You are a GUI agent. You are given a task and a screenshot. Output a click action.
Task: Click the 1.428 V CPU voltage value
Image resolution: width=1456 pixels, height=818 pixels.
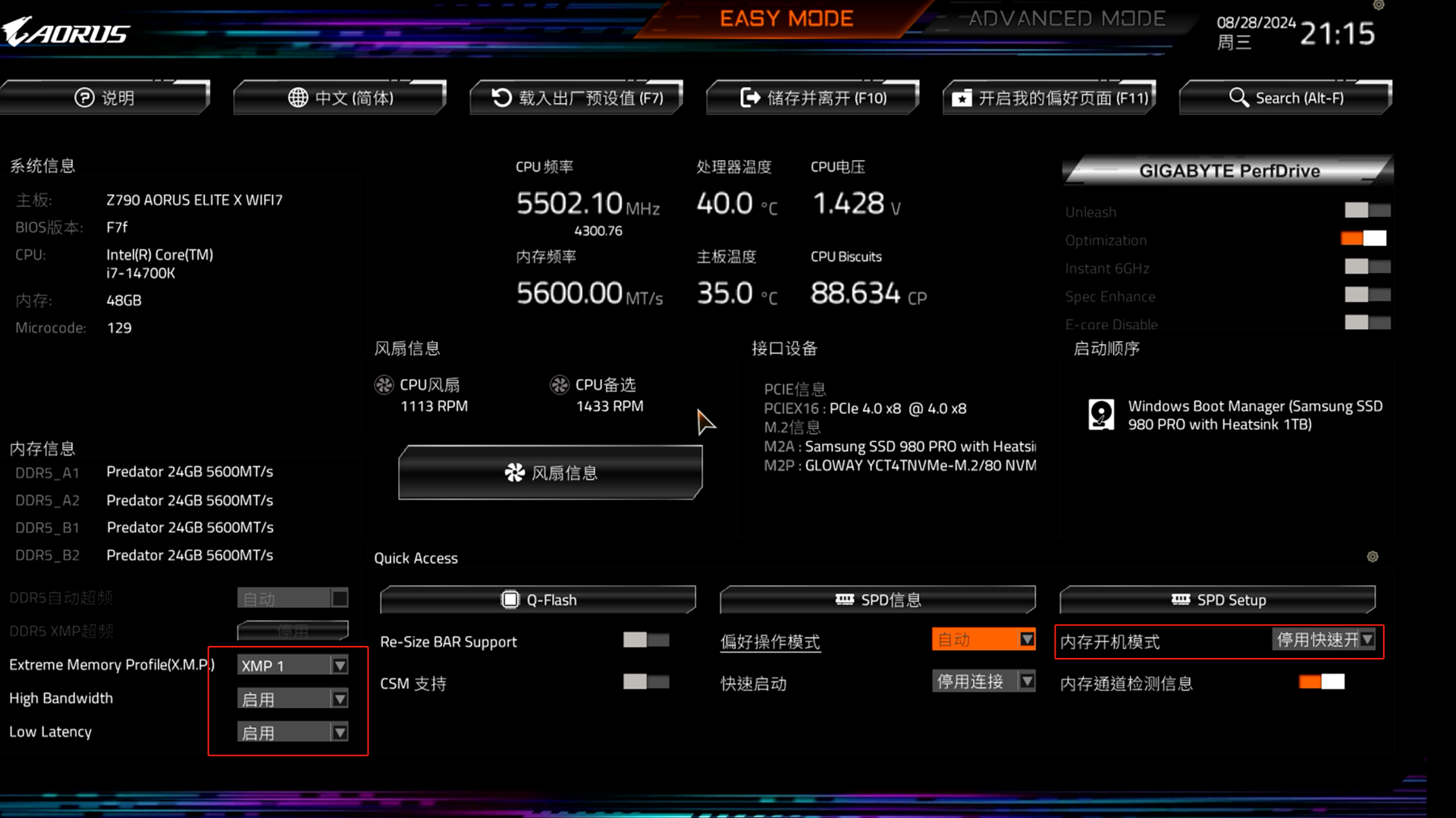[x=856, y=203]
